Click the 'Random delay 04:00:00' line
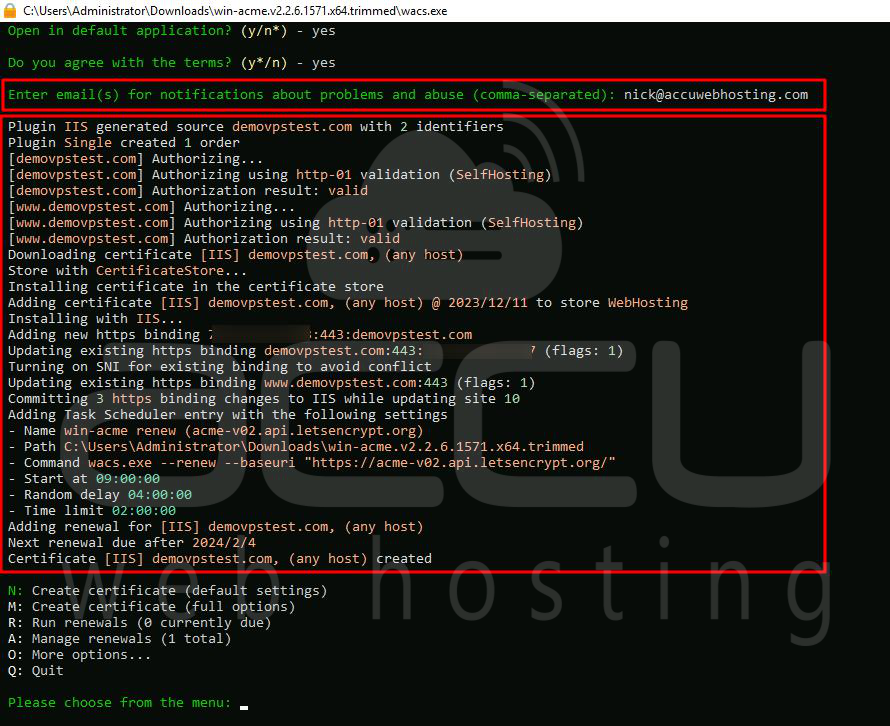Image resolution: width=890 pixels, height=726 pixels. coord(99,495)
